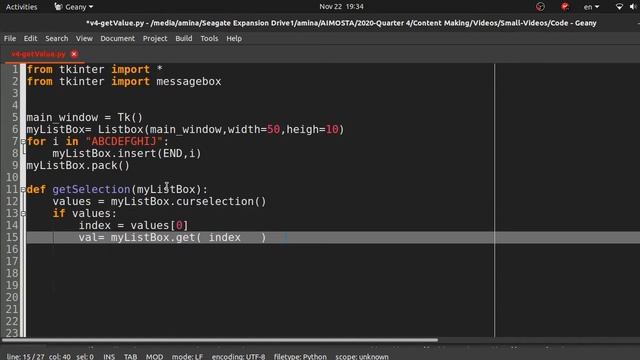The width and height of the screenshot is (640, 360).
Task: Open the Geany application menu dropdown
Action: point(74,7)
